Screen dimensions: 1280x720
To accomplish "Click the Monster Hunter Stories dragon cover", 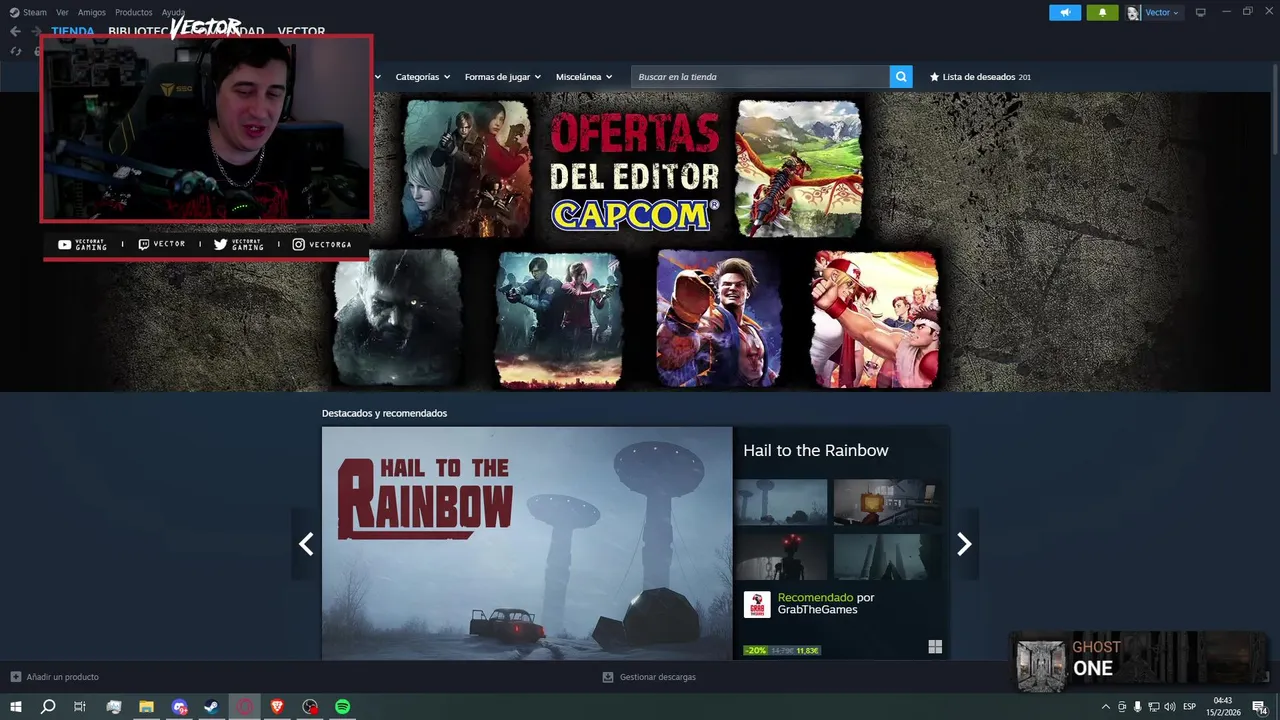I will (x=798, y=167).
